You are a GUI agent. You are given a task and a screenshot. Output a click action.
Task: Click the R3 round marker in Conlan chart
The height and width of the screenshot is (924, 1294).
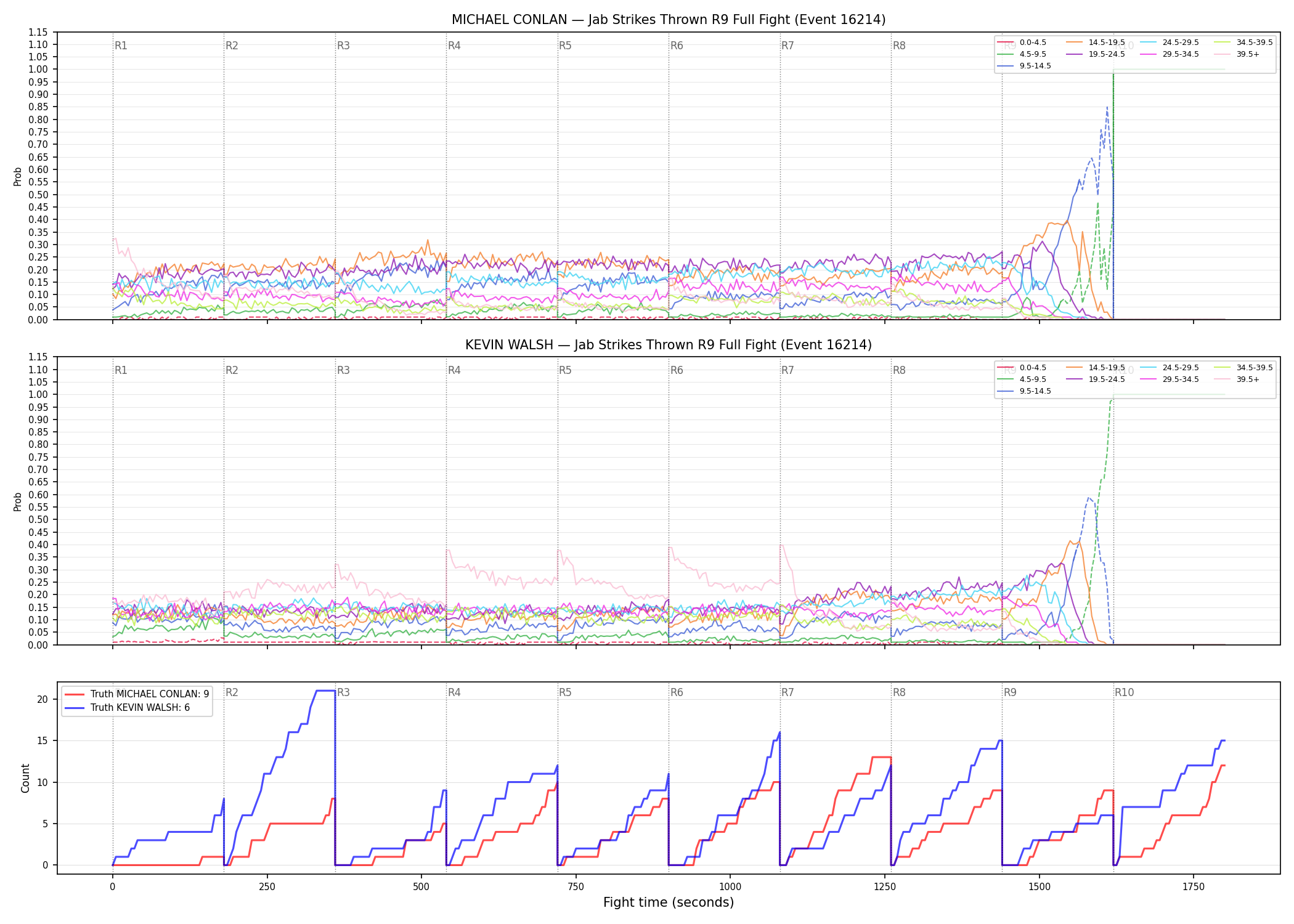pos(343,46)
